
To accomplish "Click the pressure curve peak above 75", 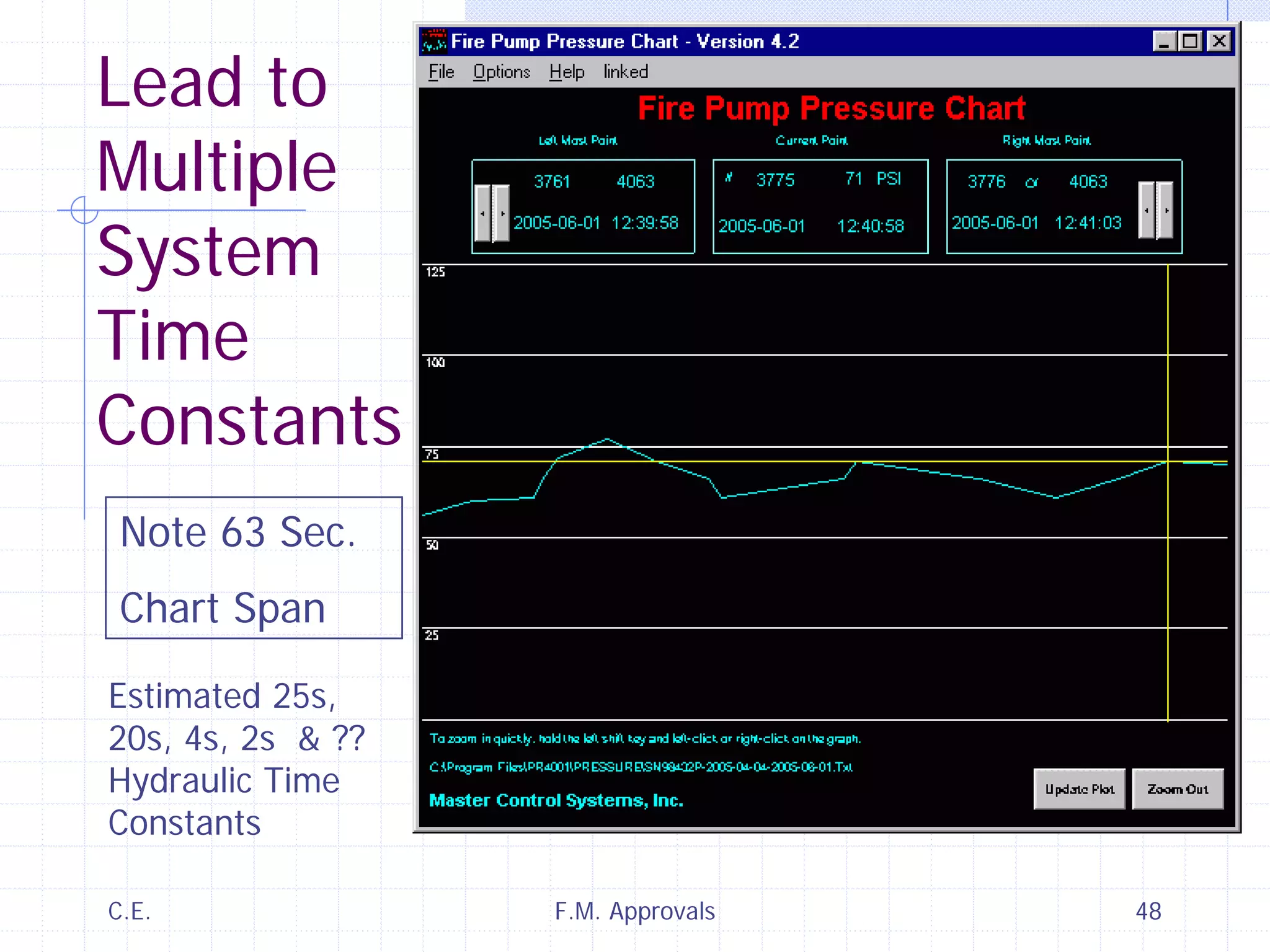I will 607,439.
